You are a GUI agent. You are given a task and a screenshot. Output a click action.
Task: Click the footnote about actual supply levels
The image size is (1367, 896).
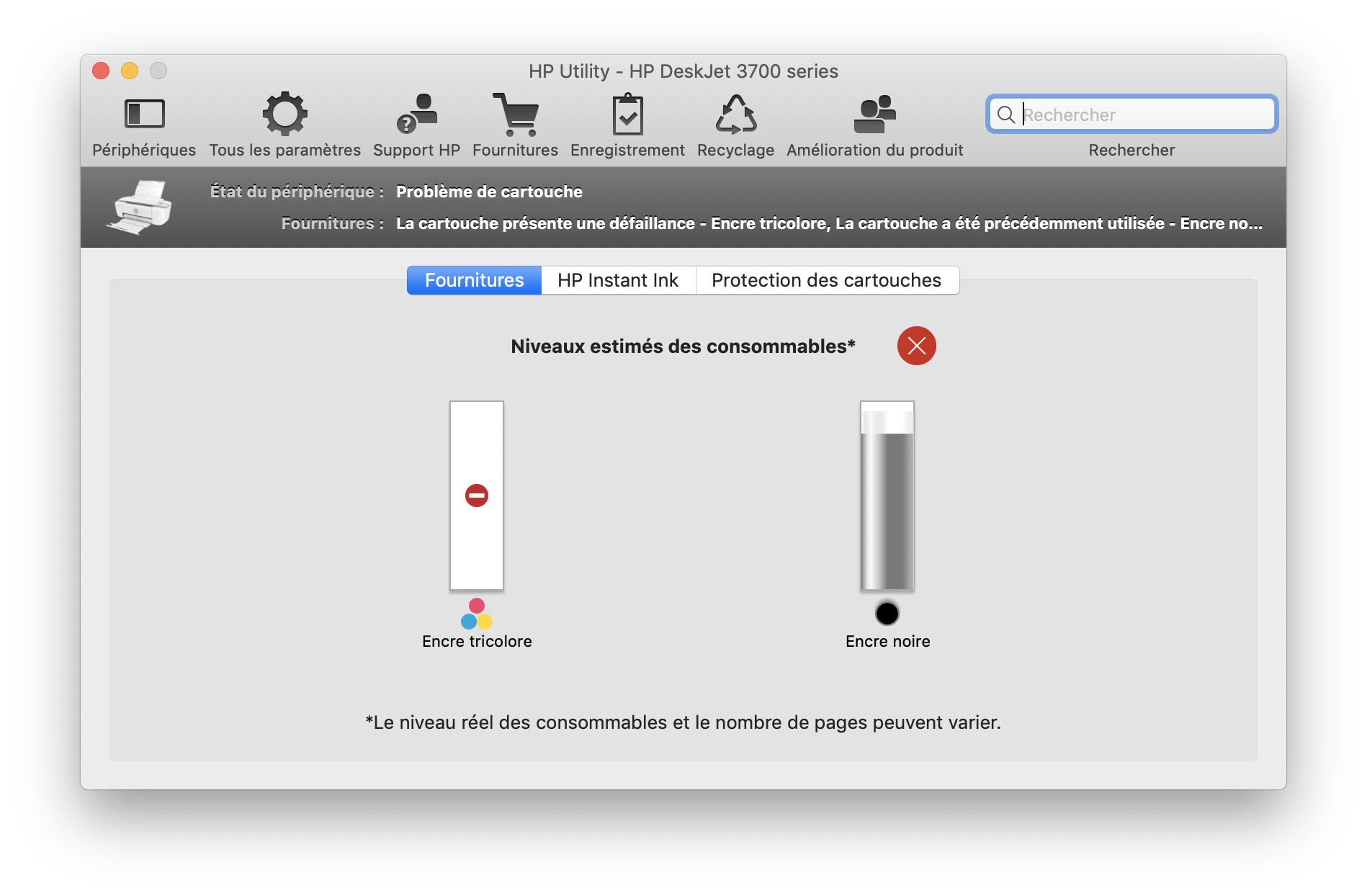click(683, 722)
